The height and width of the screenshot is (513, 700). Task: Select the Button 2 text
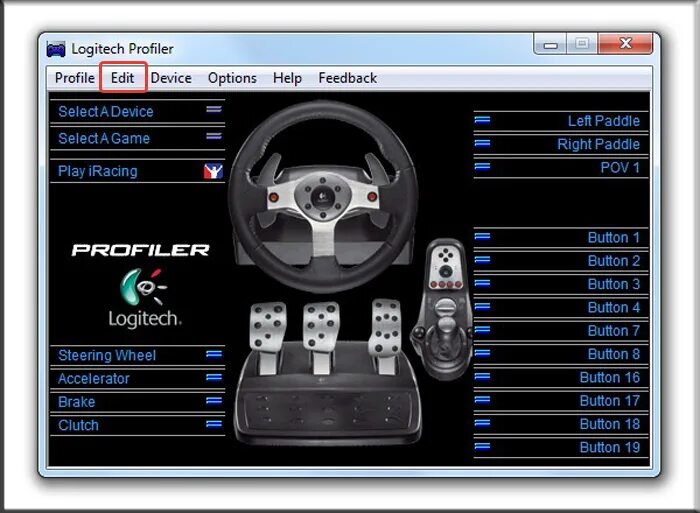click(614, 260)
